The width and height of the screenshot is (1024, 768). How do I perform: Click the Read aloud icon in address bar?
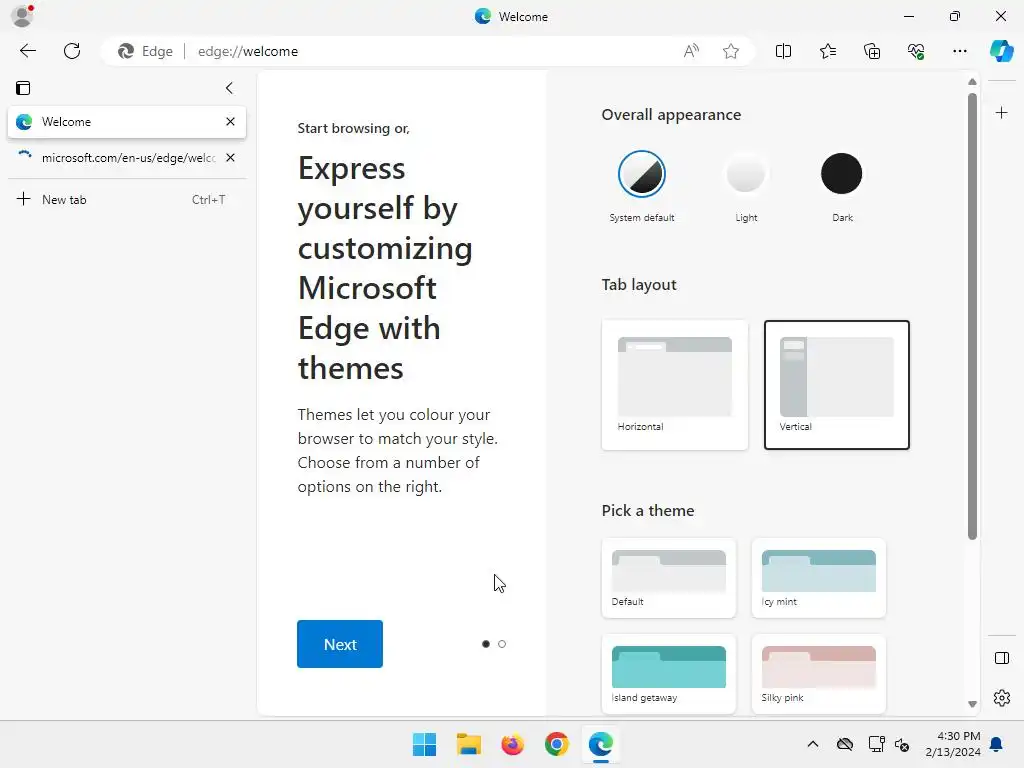click(x=691, y=51)
